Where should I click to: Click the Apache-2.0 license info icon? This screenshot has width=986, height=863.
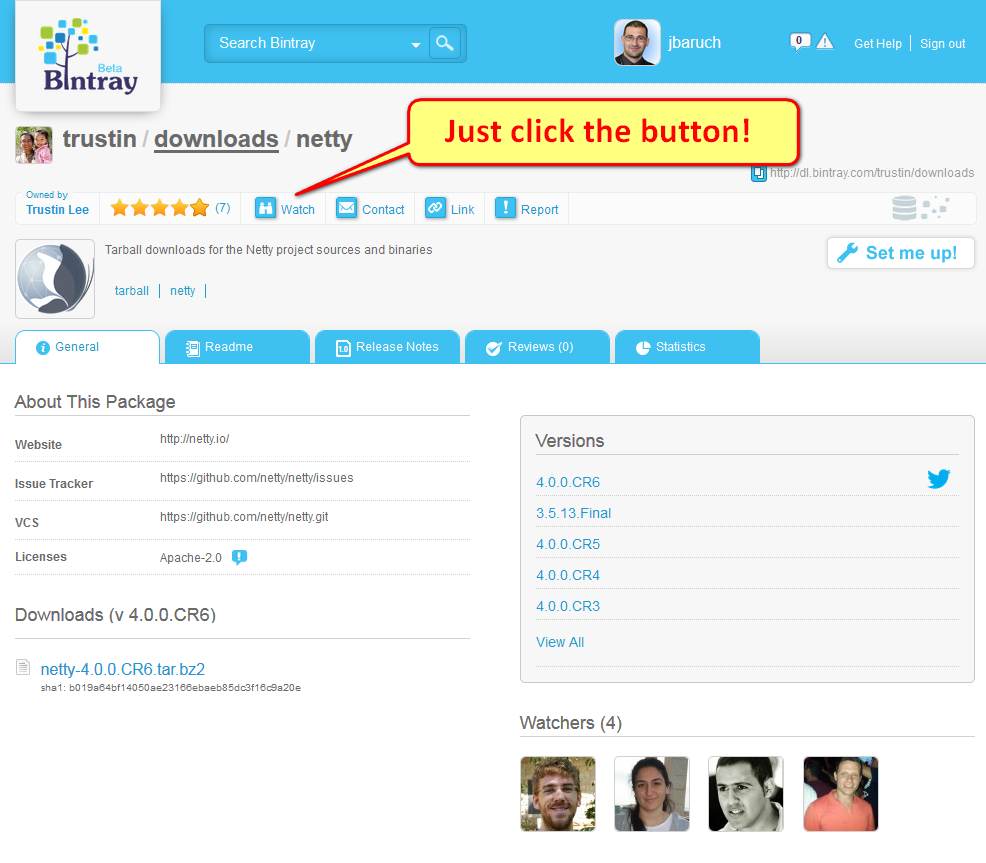pyautogui.click(x=239, y=557)
